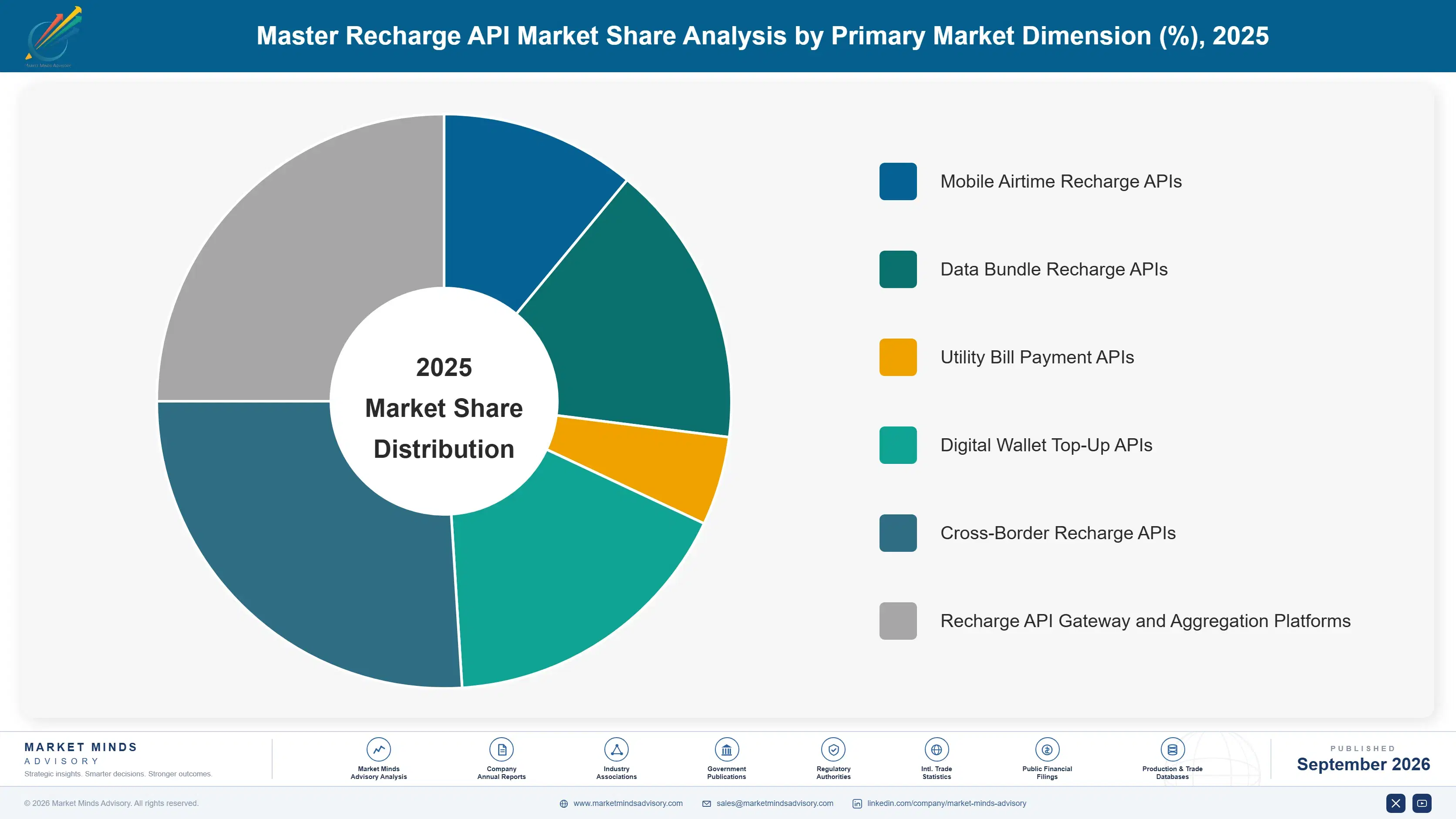The height and width of the screenshot is (819, 1456).
Task: Click the 'Digital Wallet Top-Up APIs' legend label
Action: [x=1046, y=445]
